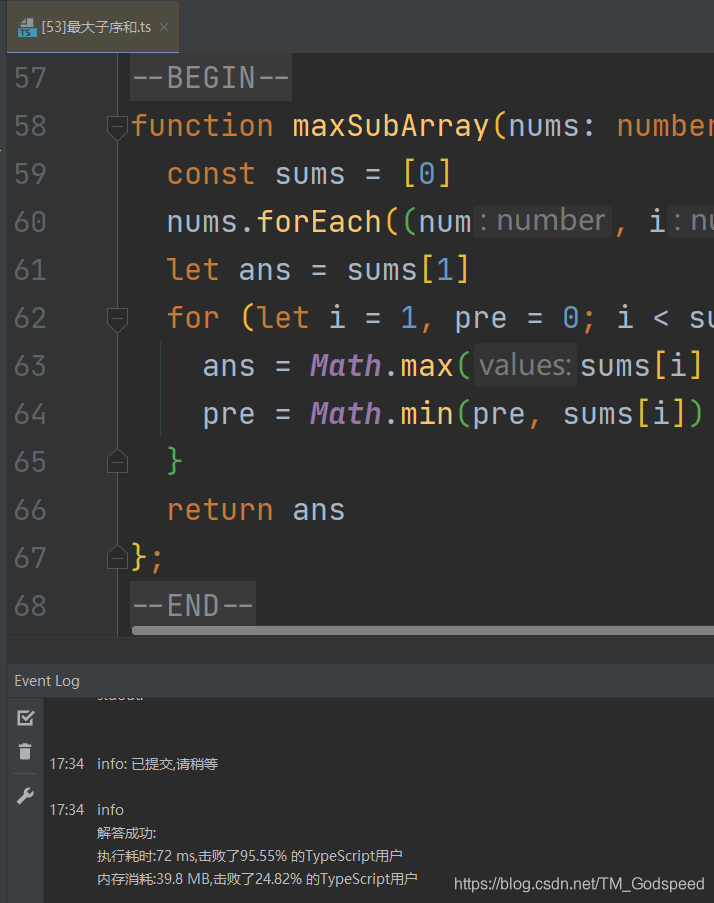Click forEach method call on line 60
Image resolution: width=714 pixels, height=903 pixels.
[x=318, y=222]
